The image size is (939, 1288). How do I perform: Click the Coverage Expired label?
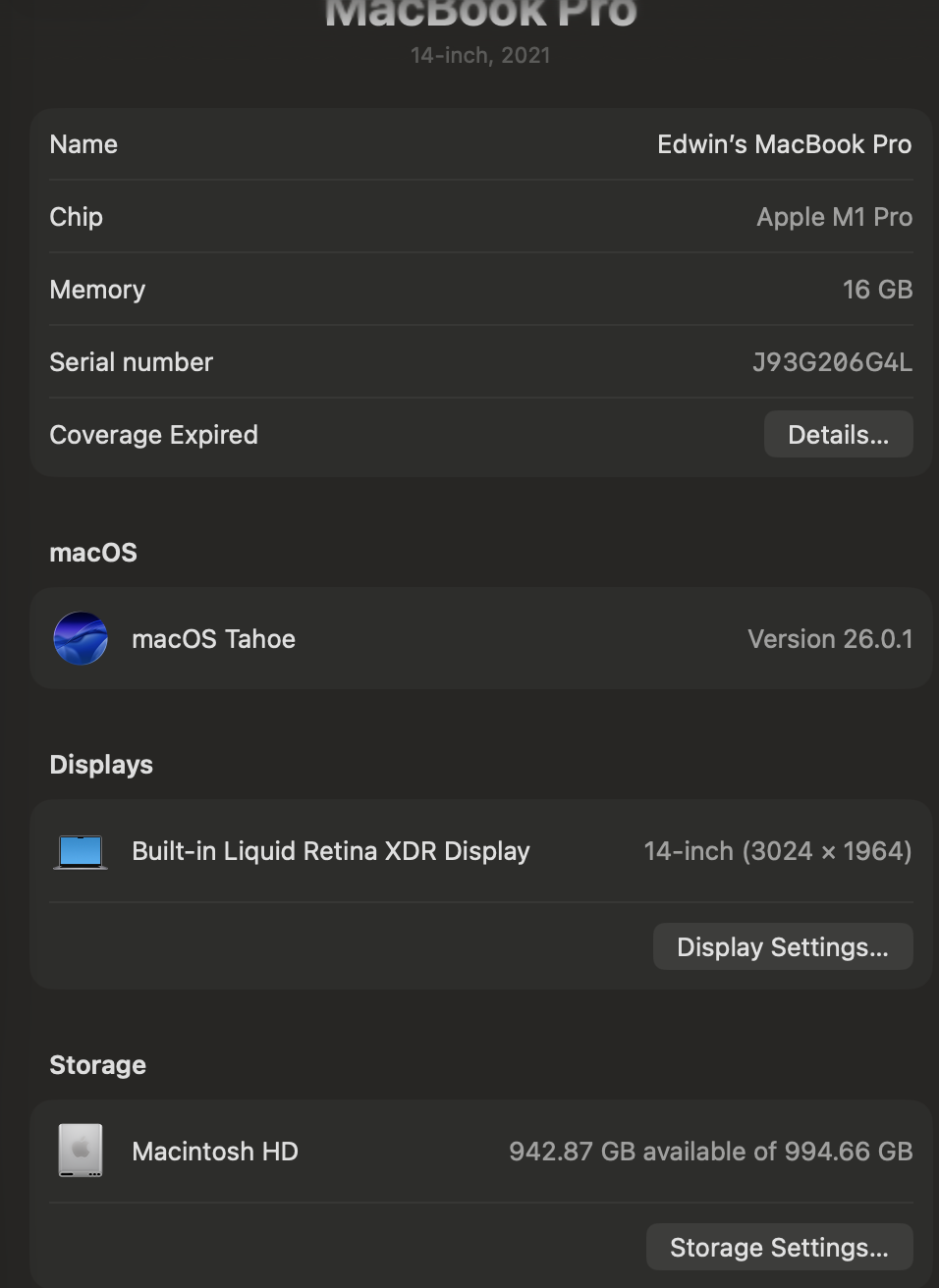(154, 434)
